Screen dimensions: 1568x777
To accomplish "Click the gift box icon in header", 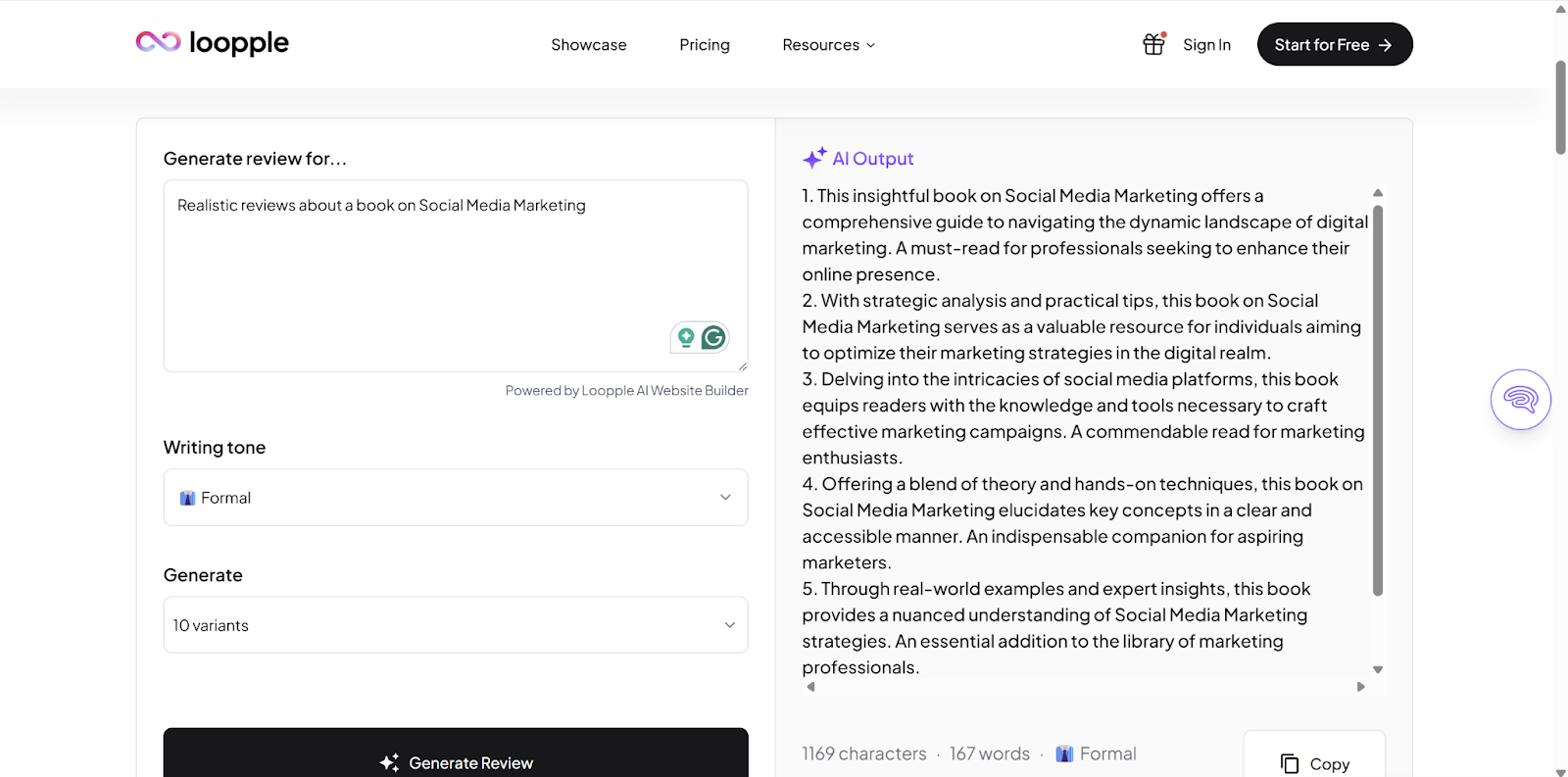I will tap(1153, 44).
